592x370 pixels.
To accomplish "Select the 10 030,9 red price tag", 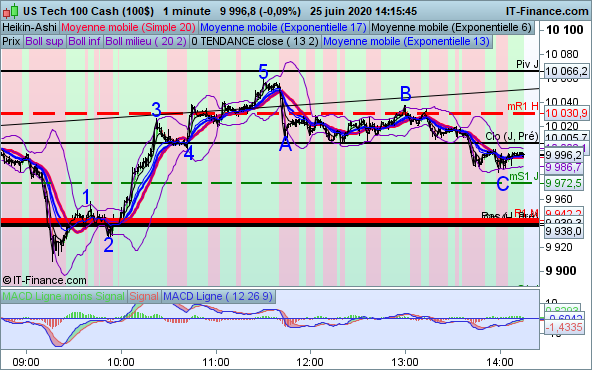I will tap(566, 113).
